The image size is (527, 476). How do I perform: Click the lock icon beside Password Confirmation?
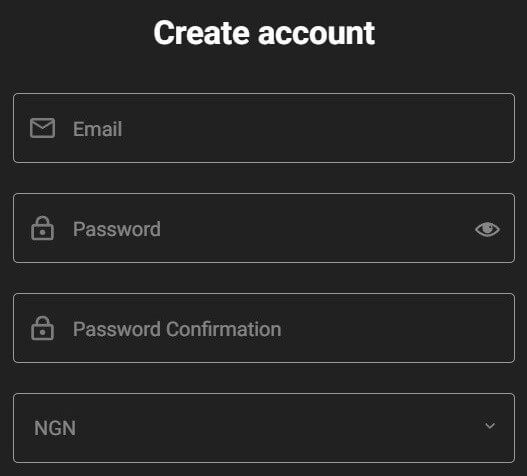42,328
